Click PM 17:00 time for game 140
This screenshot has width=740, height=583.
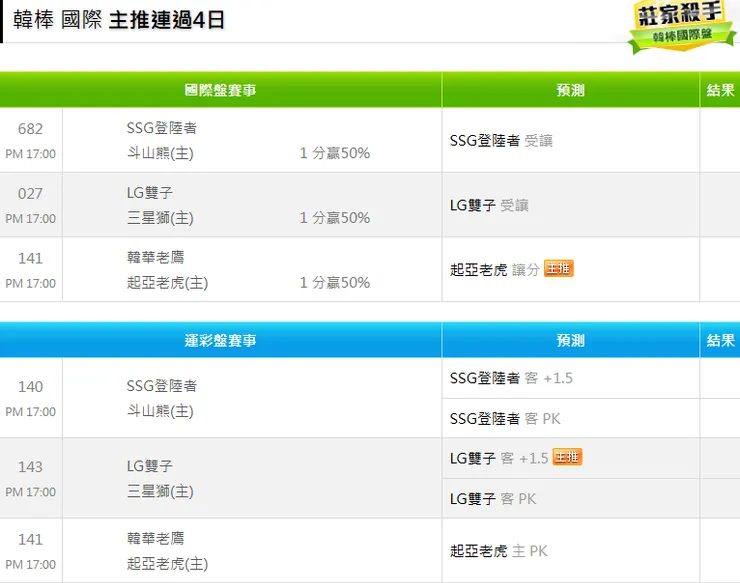pyautogui.click(x=30, y=412)
